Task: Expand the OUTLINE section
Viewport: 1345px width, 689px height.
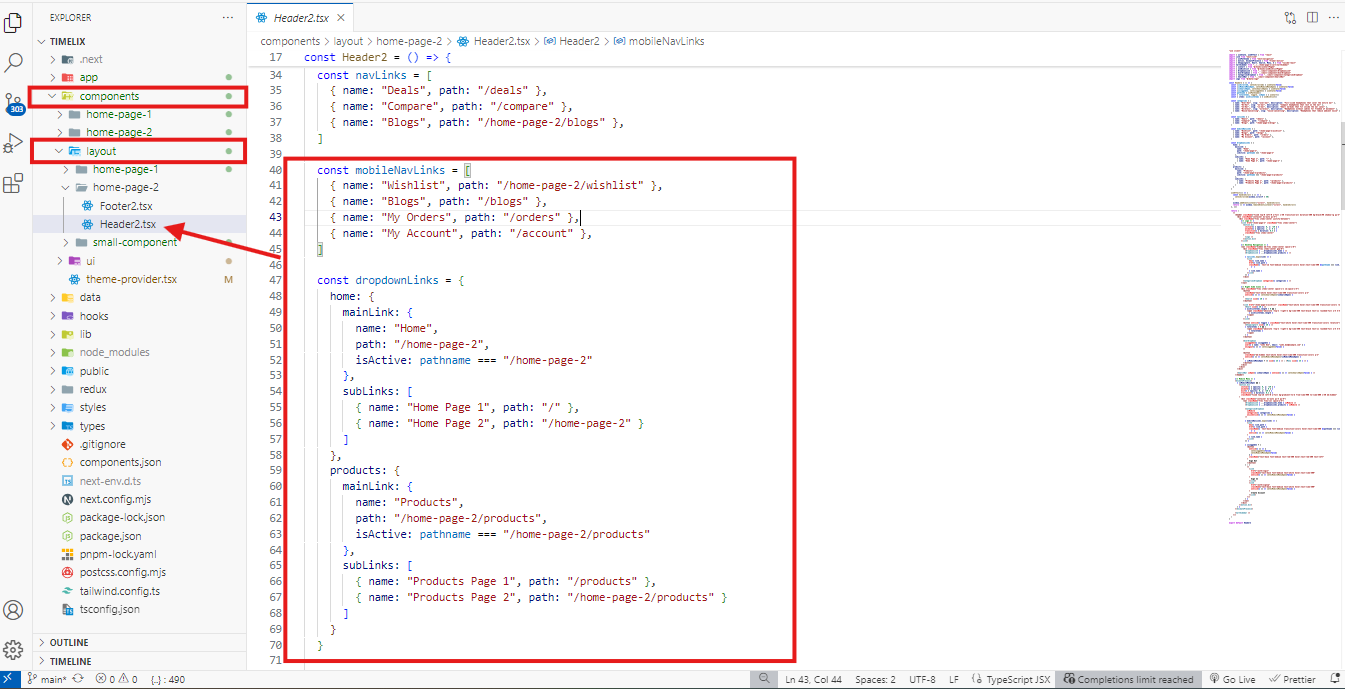Action: coord(139,643)
